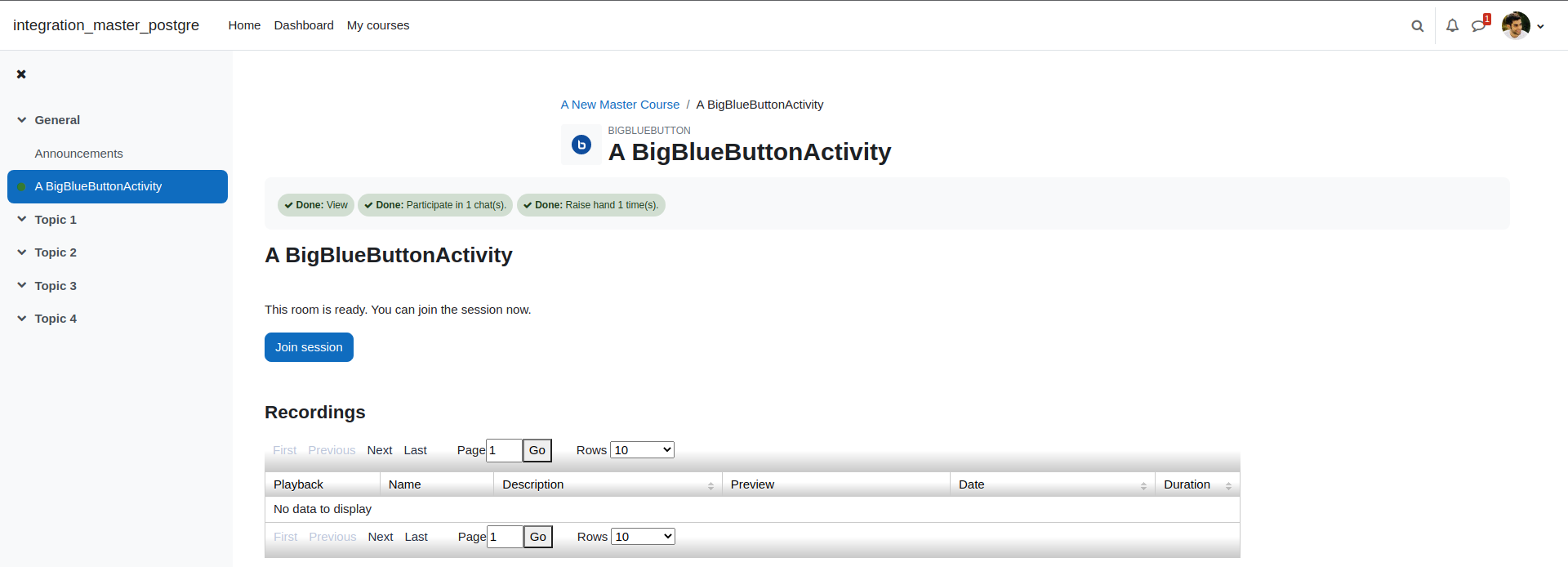Open the bottom Rows dropdown
Screen dimensions: 1568x567
click(x=643, y=537)
